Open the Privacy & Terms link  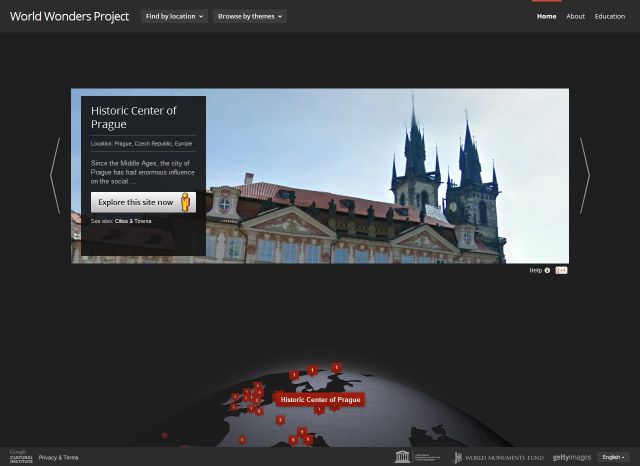point(58,457)
